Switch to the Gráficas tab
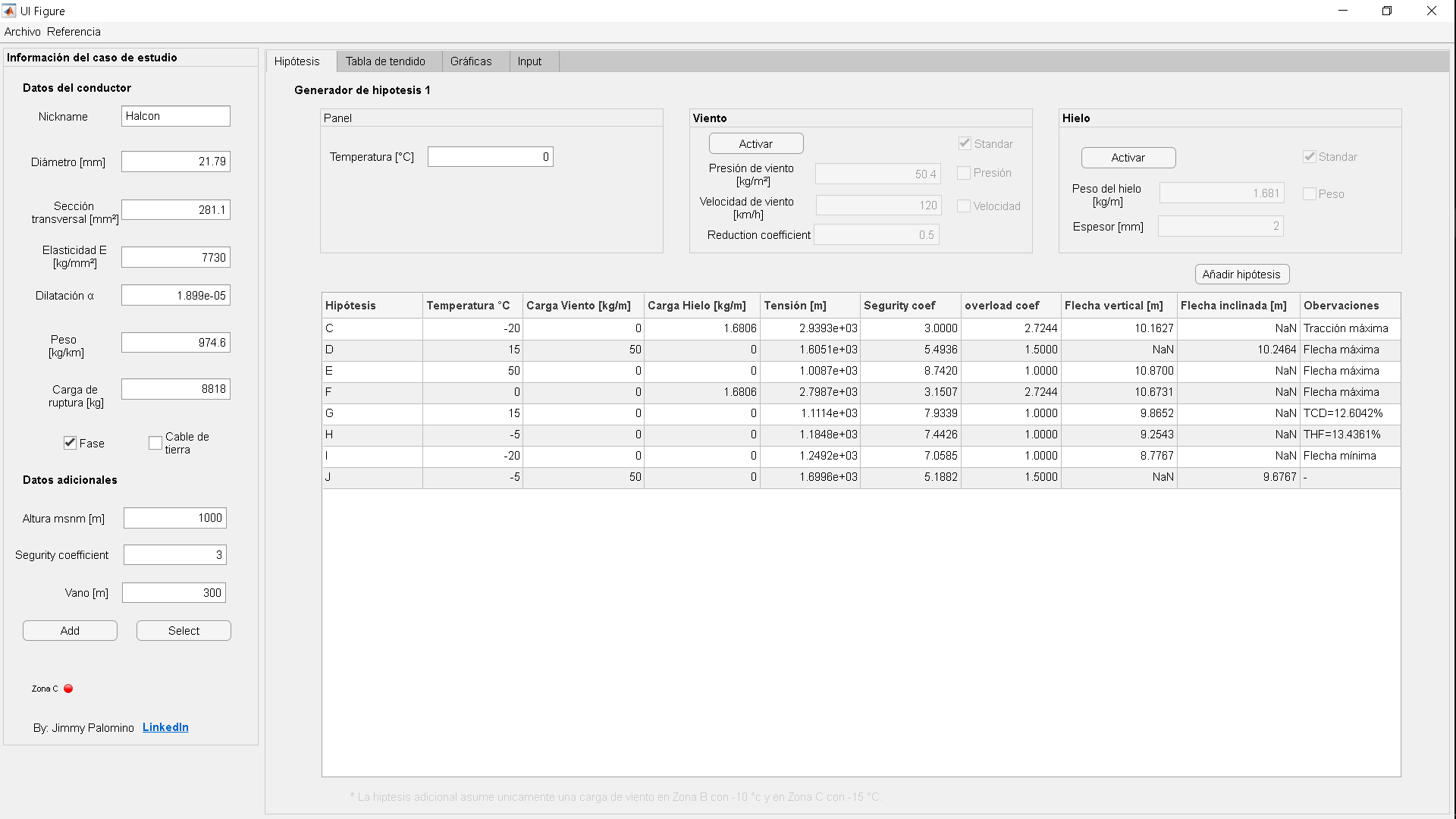 [471, 61]
